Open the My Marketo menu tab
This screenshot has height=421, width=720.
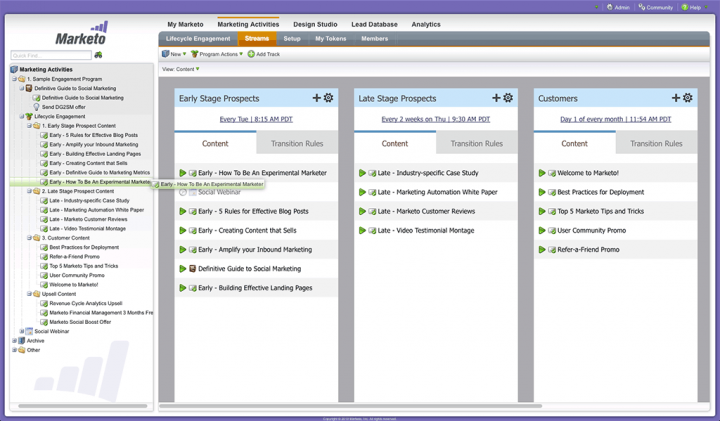(x=185, y=24)
